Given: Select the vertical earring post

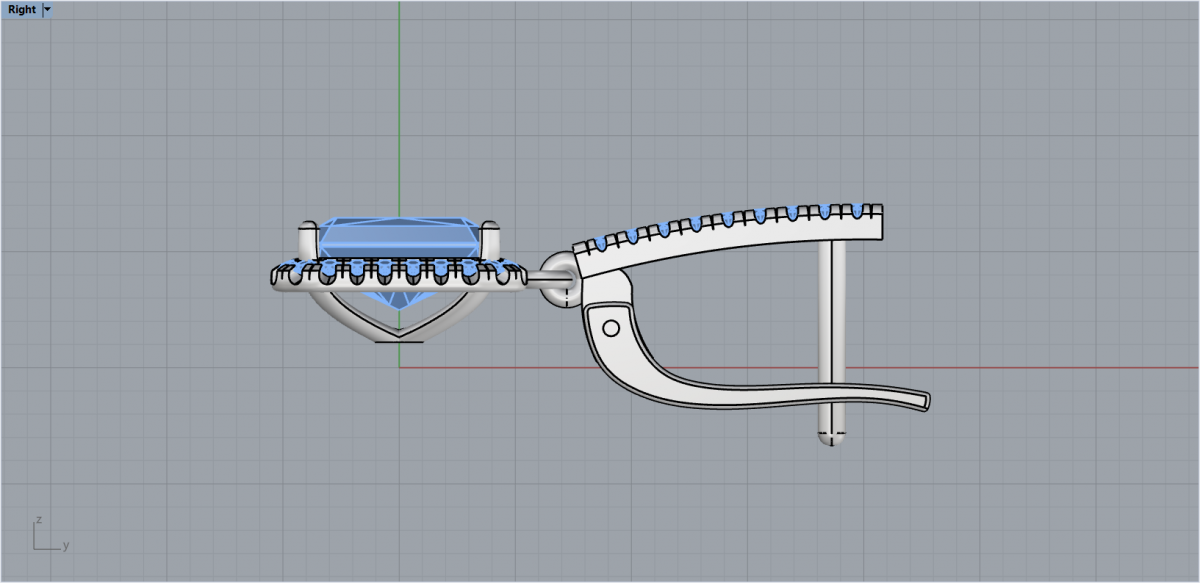Looking at the screenshot, I should [831, 320].
